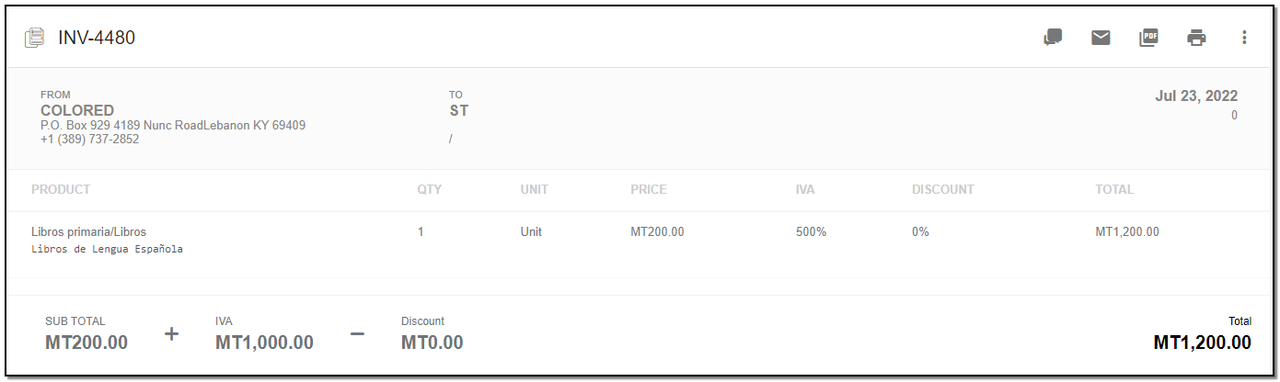Open the more options menu

[1244, 38]
